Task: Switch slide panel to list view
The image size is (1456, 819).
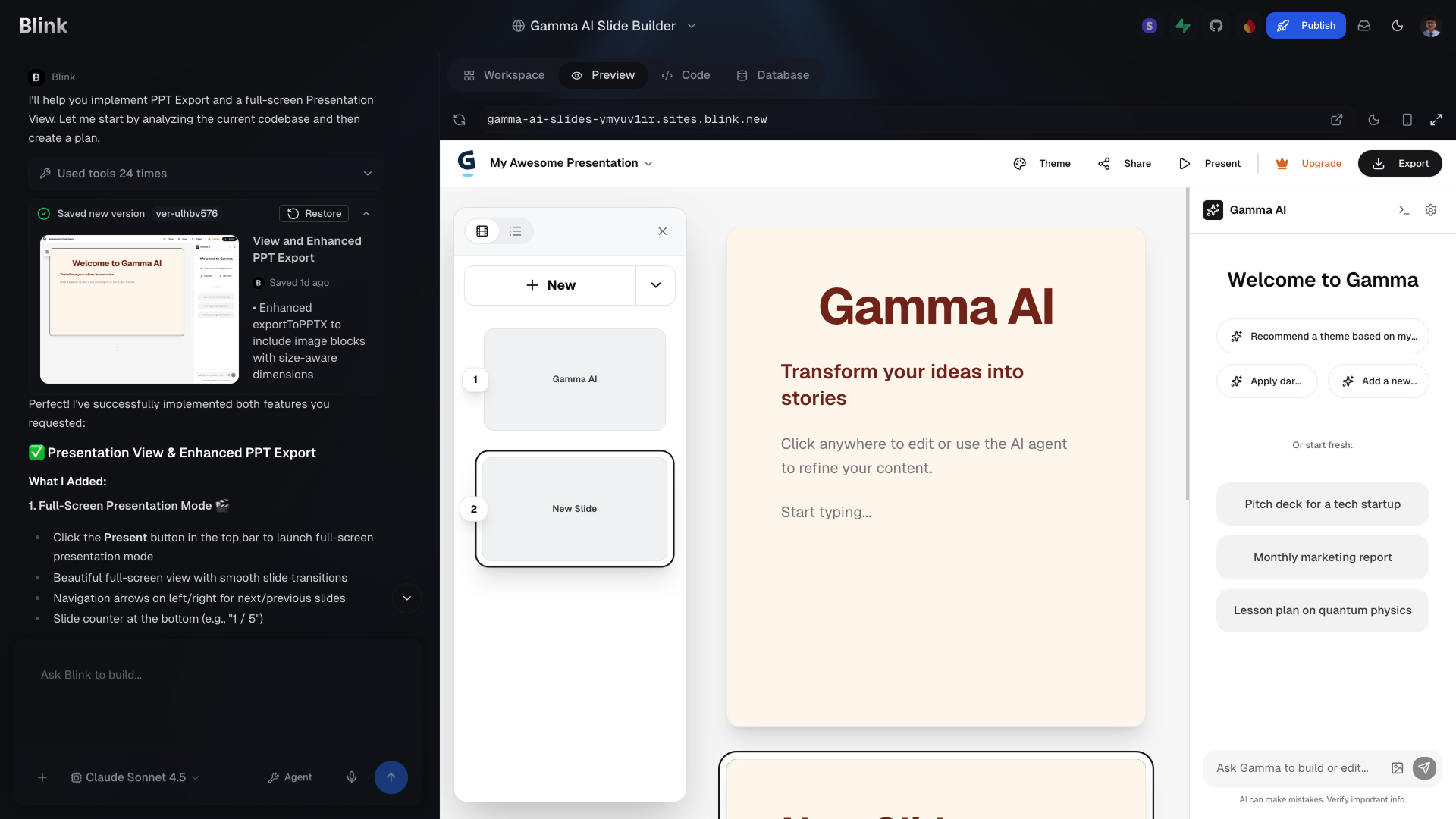Action: tap(515, 231)
